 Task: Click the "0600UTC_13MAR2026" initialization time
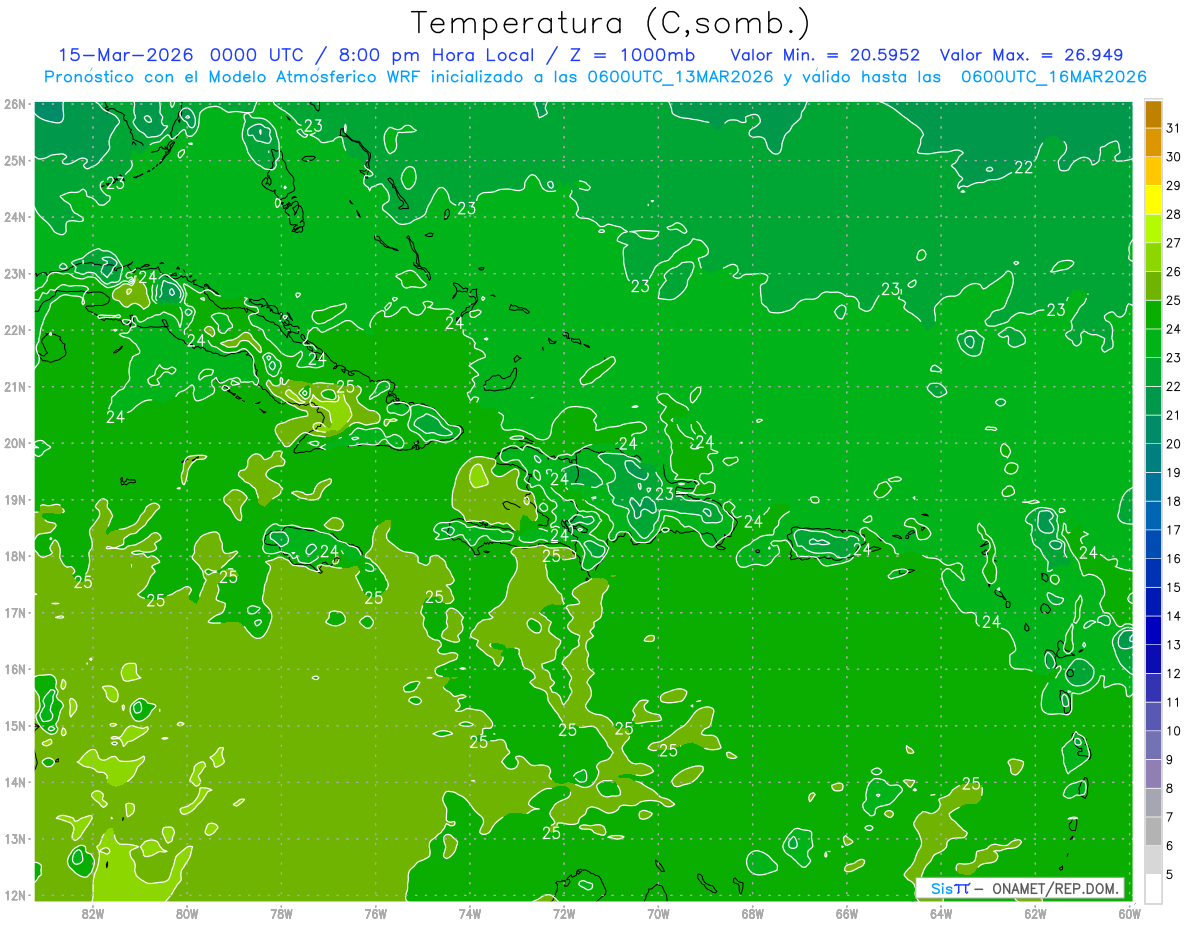coord(680,77)
